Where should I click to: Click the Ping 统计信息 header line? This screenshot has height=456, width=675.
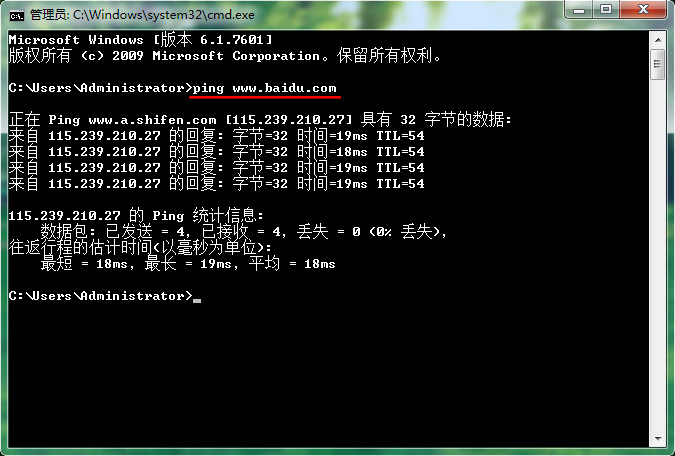click(136, 215)
